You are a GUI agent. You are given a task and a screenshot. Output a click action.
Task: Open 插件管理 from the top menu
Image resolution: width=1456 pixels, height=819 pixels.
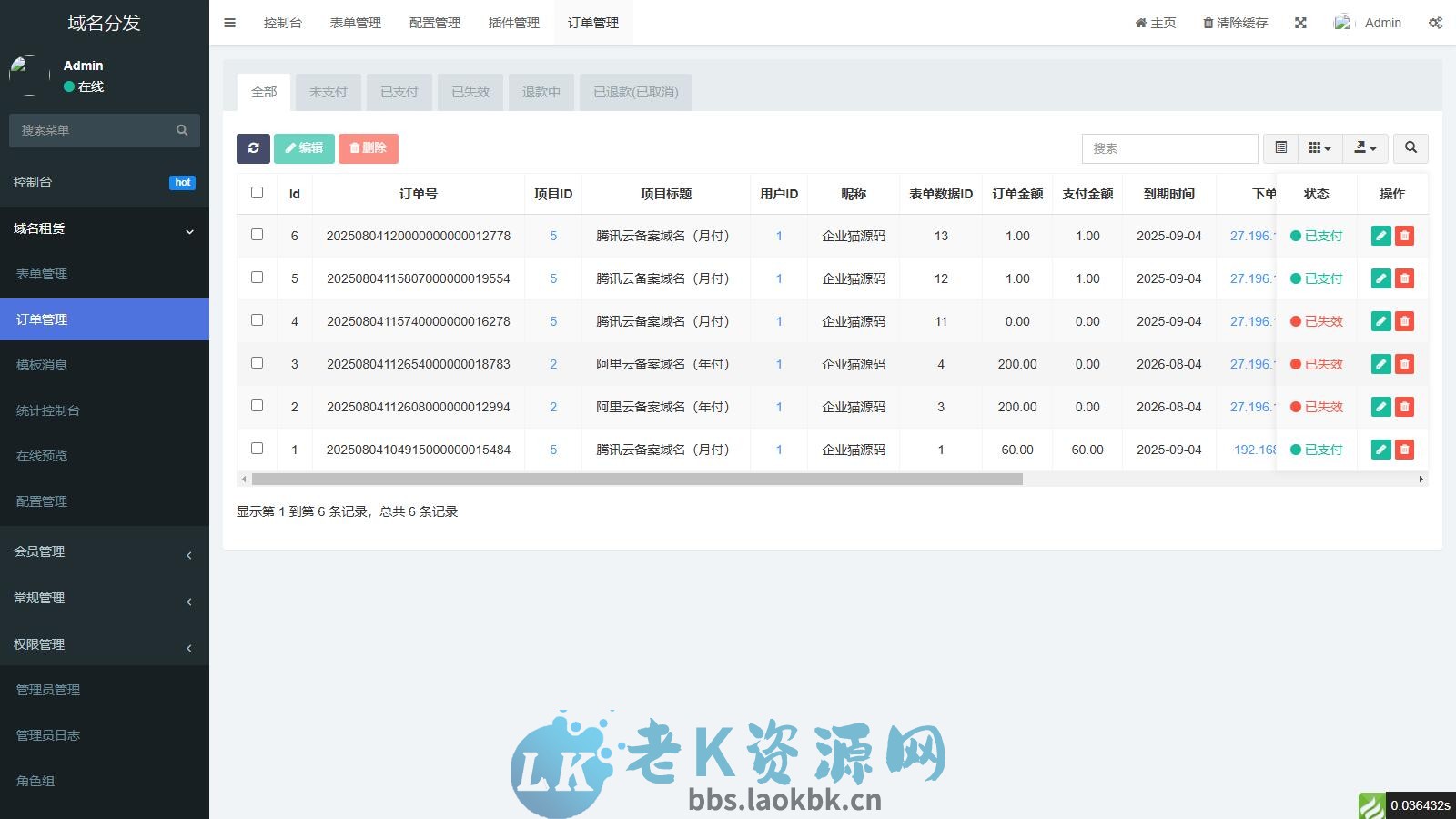pos(512,22)
